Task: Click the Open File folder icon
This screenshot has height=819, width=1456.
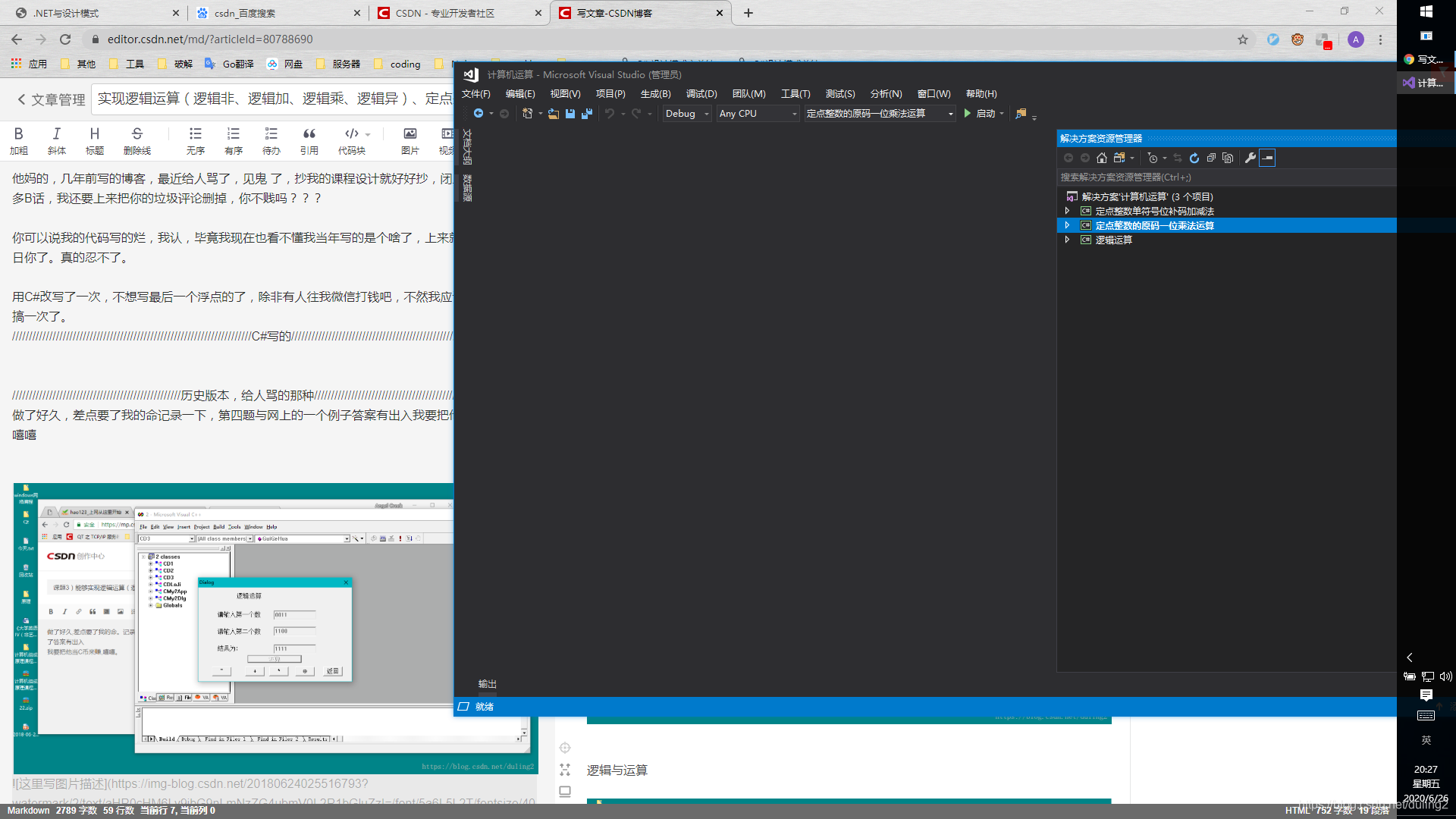Action: pos(554,114)
